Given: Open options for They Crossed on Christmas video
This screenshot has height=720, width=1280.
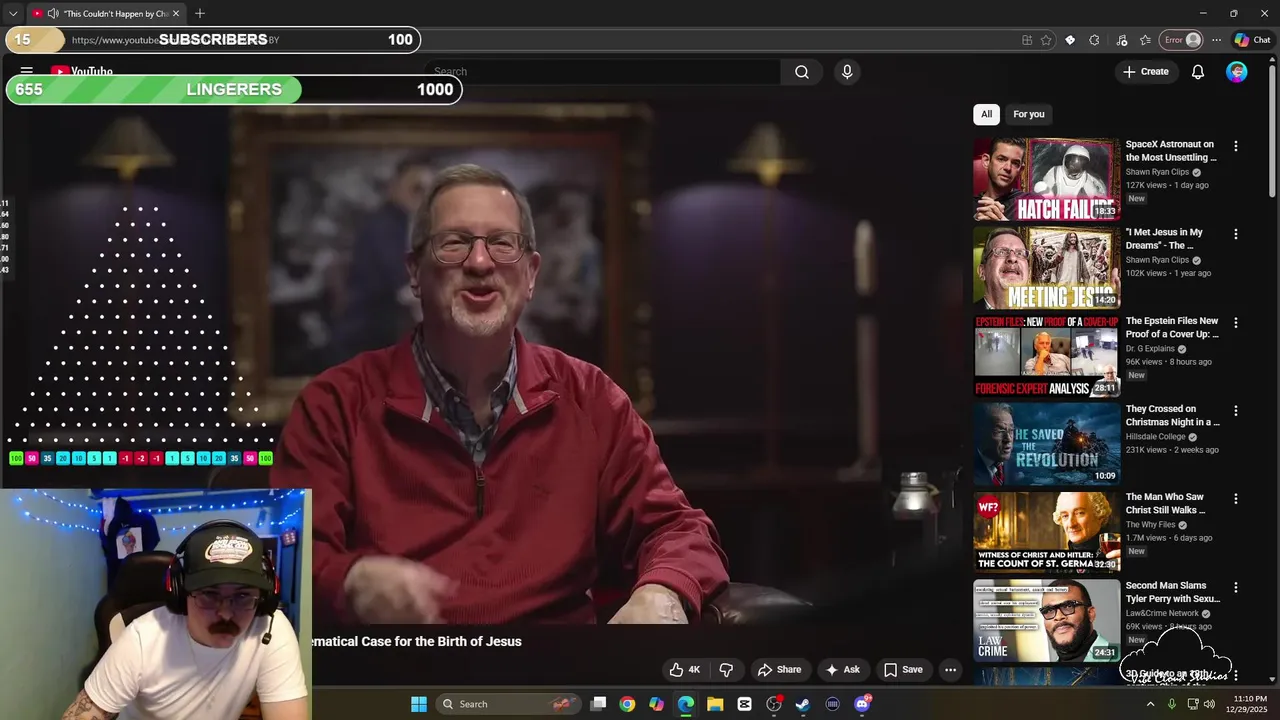Looking at the screenshot, I should coord(1236,411).
